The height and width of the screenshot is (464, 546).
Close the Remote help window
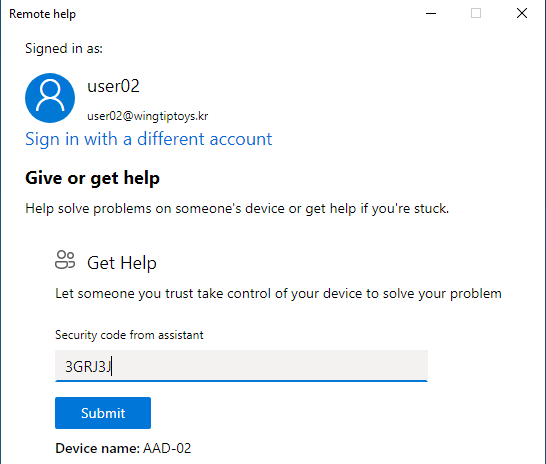[522, 14]
